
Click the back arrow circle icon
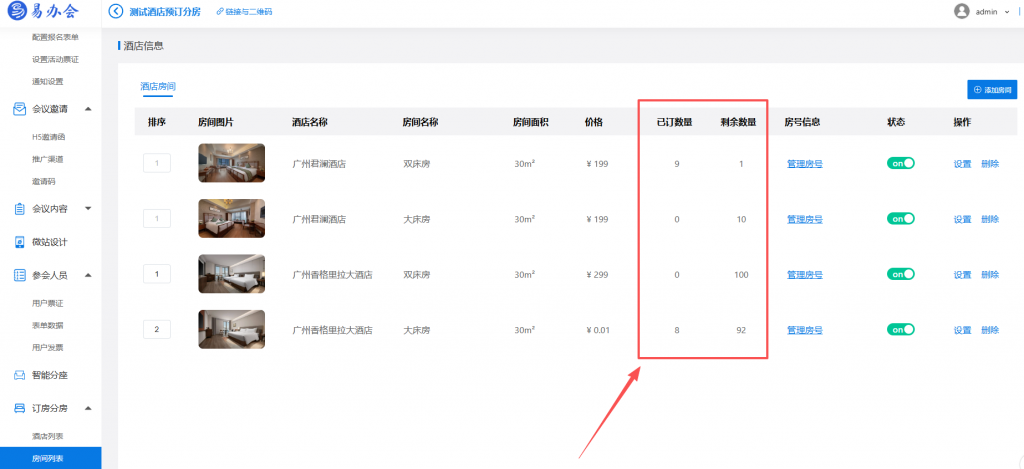(x=116, y=12)
